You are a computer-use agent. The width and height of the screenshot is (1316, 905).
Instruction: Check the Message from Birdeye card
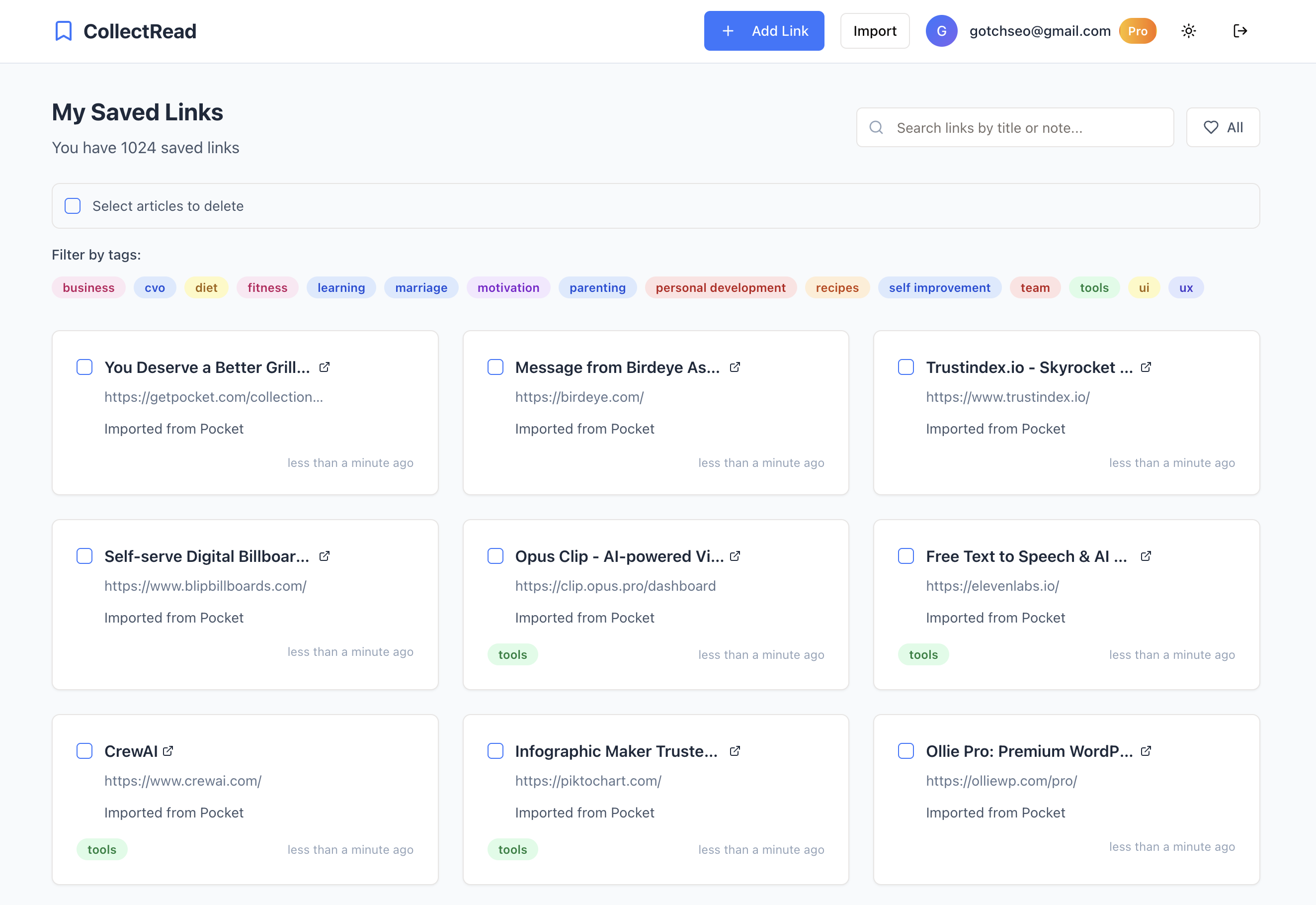495,367
